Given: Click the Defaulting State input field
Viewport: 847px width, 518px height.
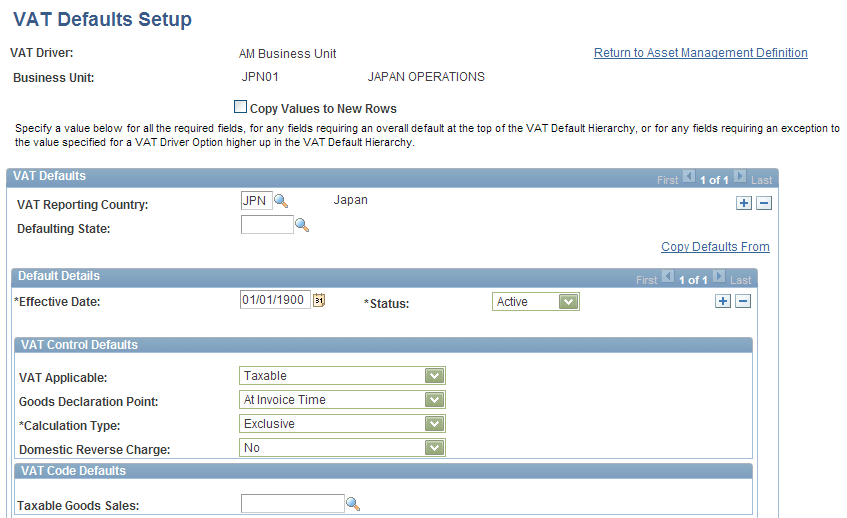Looking at the screenshot, I should click(x=267, y=225).
